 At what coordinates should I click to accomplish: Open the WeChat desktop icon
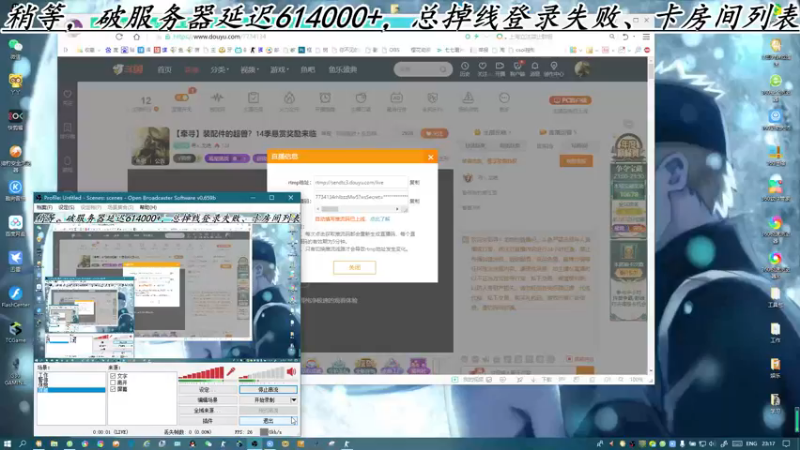15,49
